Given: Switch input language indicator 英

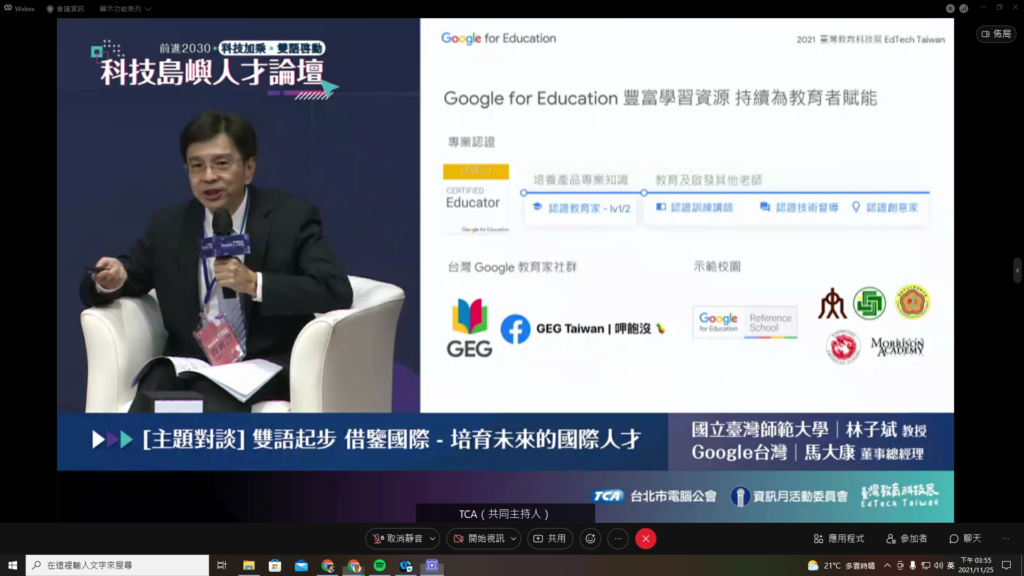Looking at the screenshot, I should [951, 566].
